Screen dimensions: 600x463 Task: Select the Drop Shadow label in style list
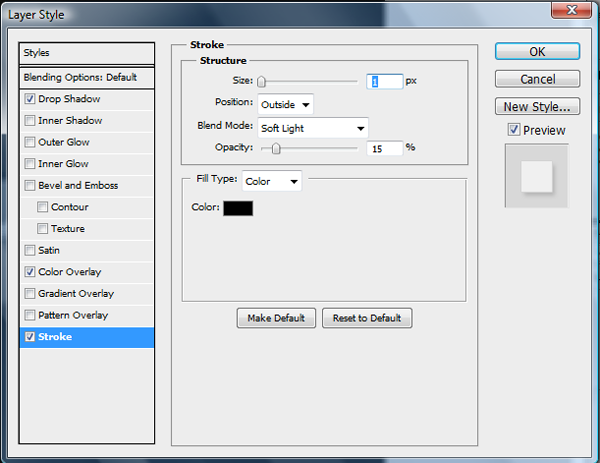tap(69, 99)
